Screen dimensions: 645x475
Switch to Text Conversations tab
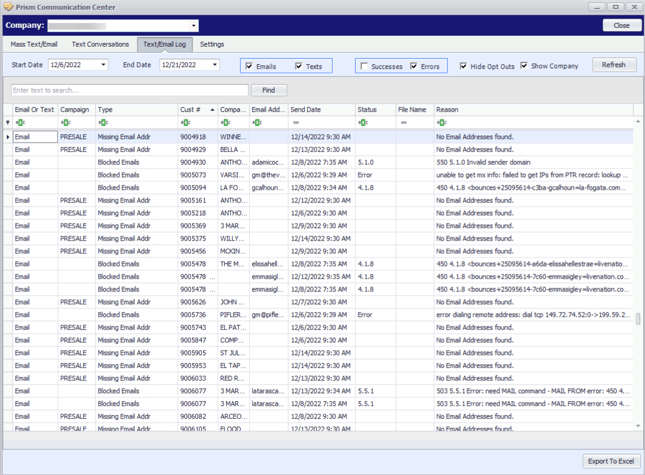click(100, 44)
